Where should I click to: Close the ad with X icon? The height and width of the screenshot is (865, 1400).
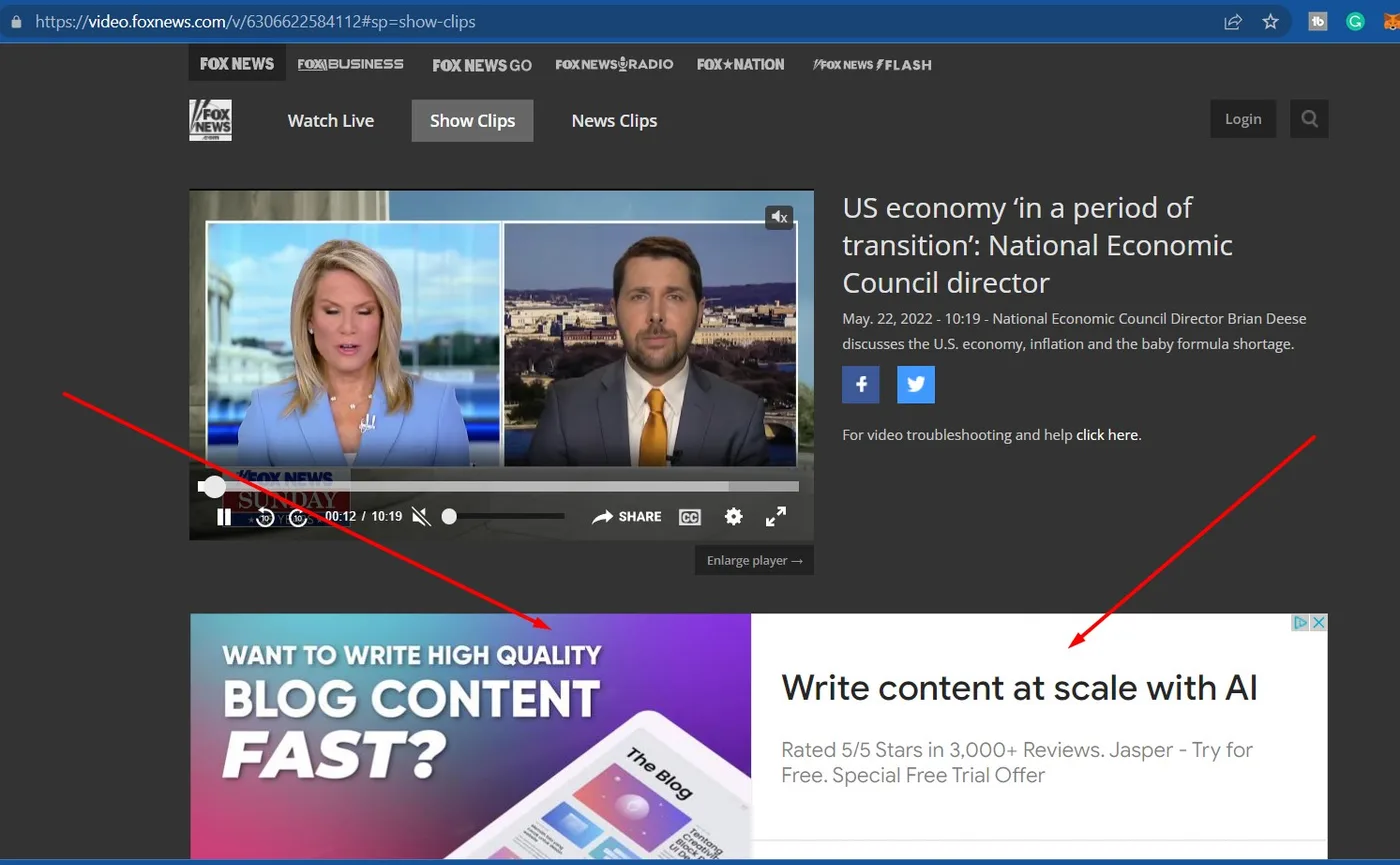[1319, 622]
